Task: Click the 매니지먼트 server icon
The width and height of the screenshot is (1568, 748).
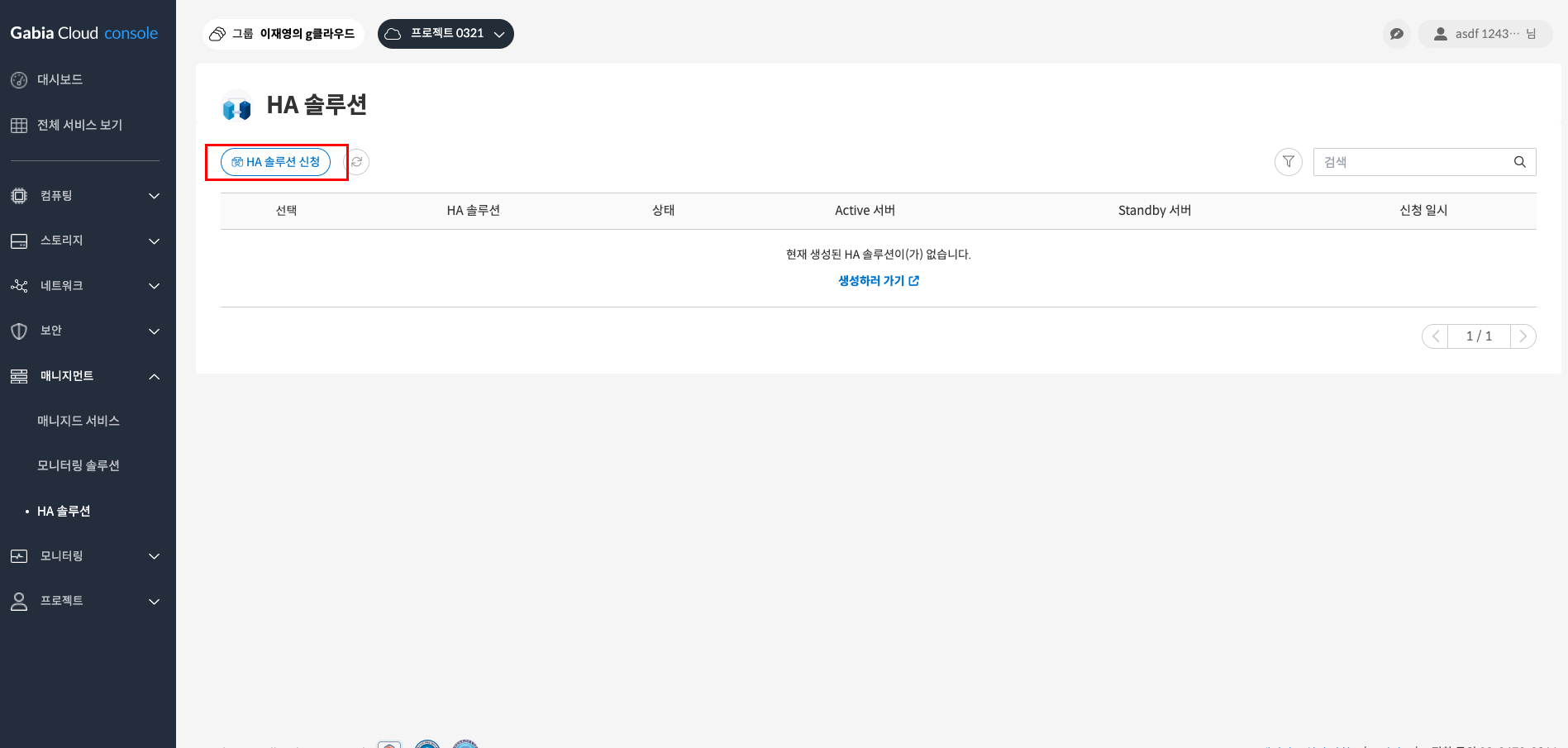Action: pos(19,377)
